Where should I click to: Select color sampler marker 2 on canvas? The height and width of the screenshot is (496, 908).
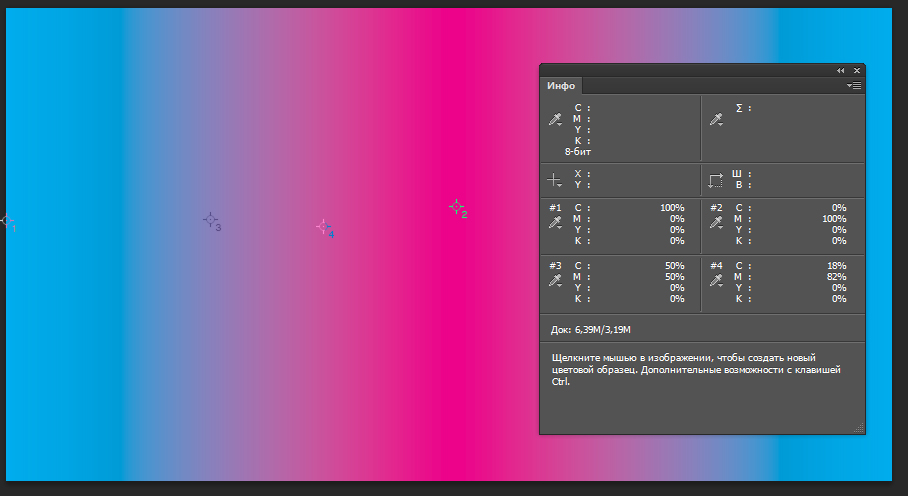[x=456, y=207]
